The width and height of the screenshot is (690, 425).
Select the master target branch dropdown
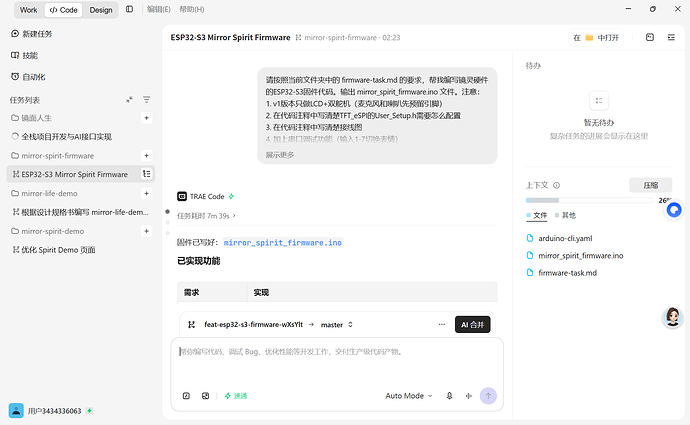tap(337, 325)
